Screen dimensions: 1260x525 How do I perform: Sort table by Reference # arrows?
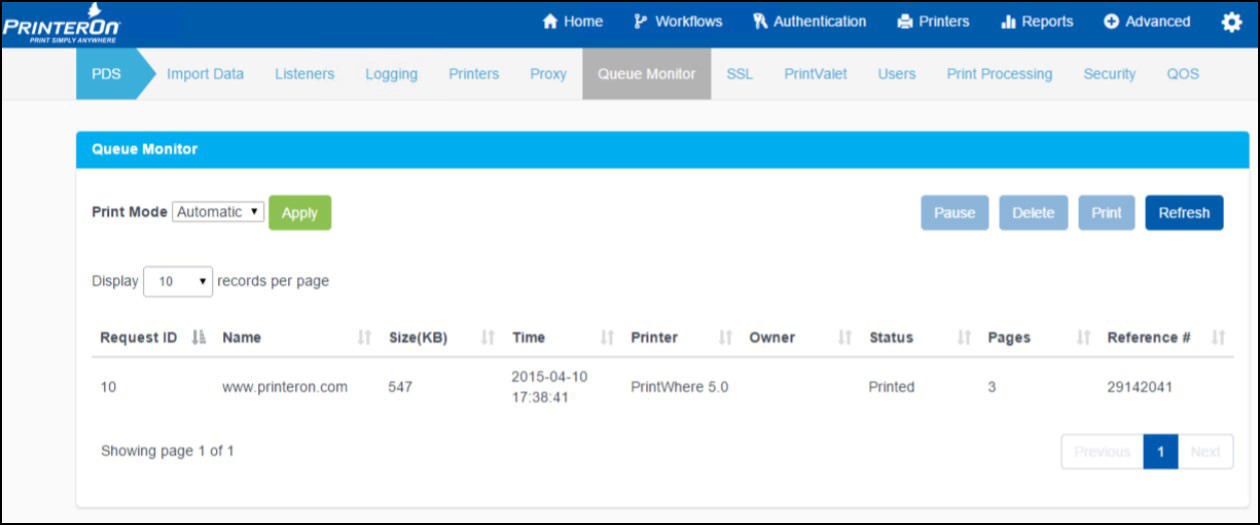click(x=1218, y=338)
